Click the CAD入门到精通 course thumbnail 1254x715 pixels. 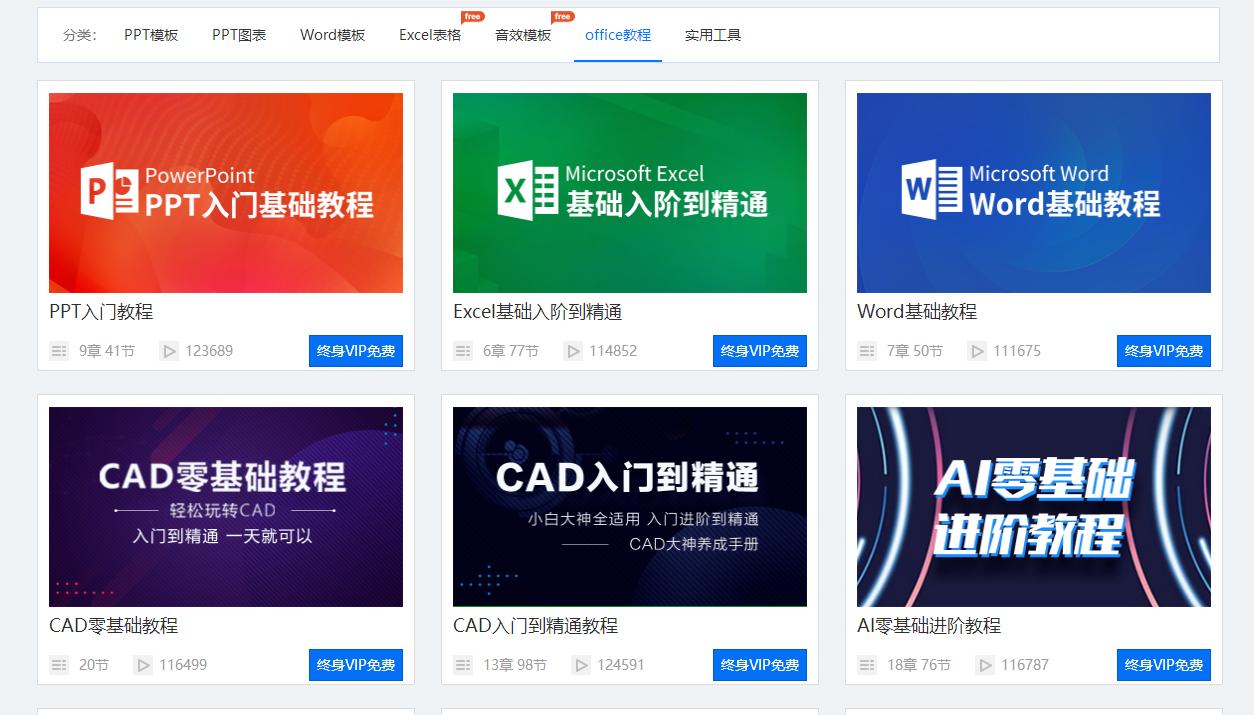point(629,506)
